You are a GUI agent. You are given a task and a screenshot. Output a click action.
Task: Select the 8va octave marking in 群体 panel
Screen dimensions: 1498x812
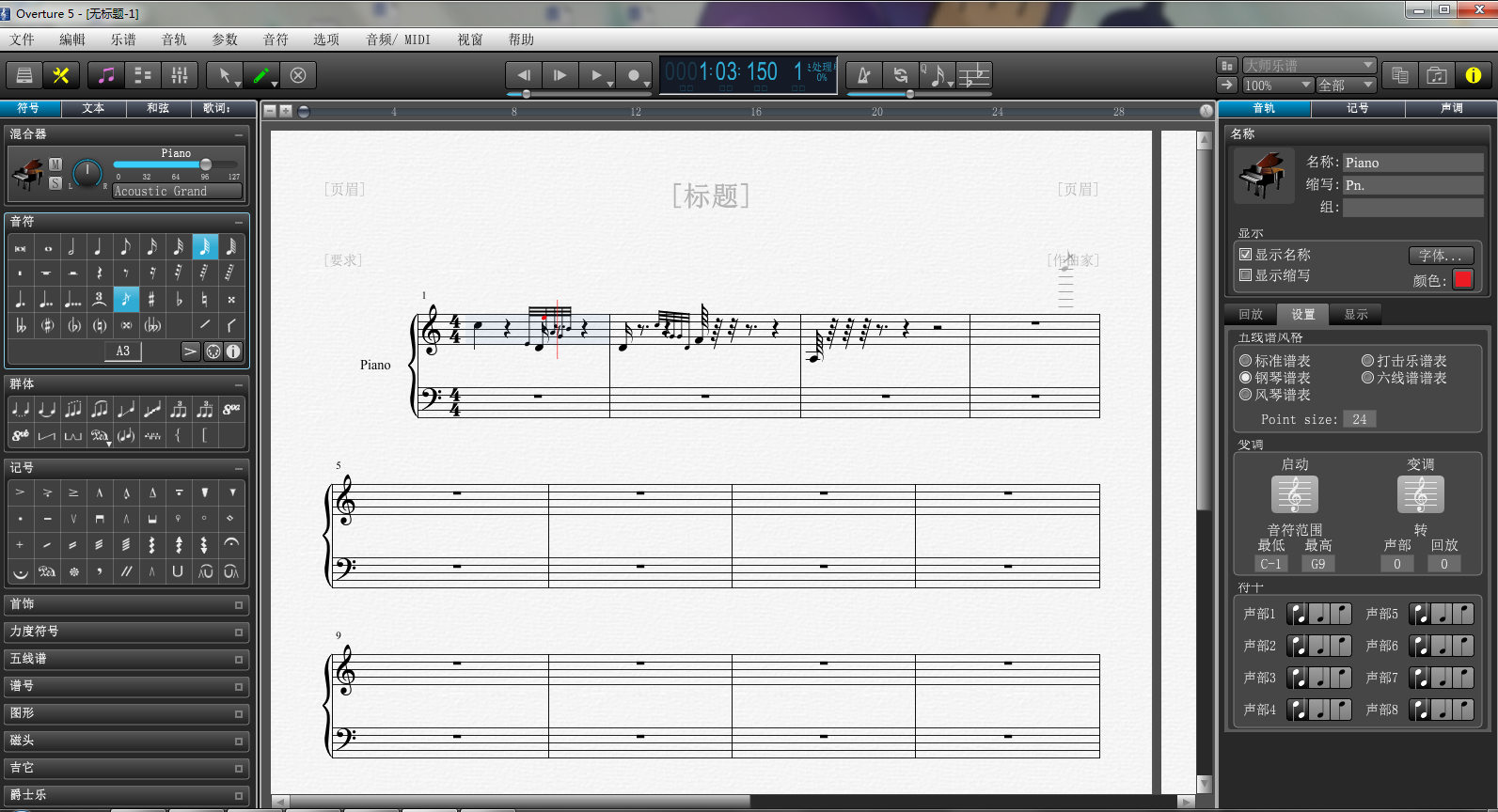(231, 409)
